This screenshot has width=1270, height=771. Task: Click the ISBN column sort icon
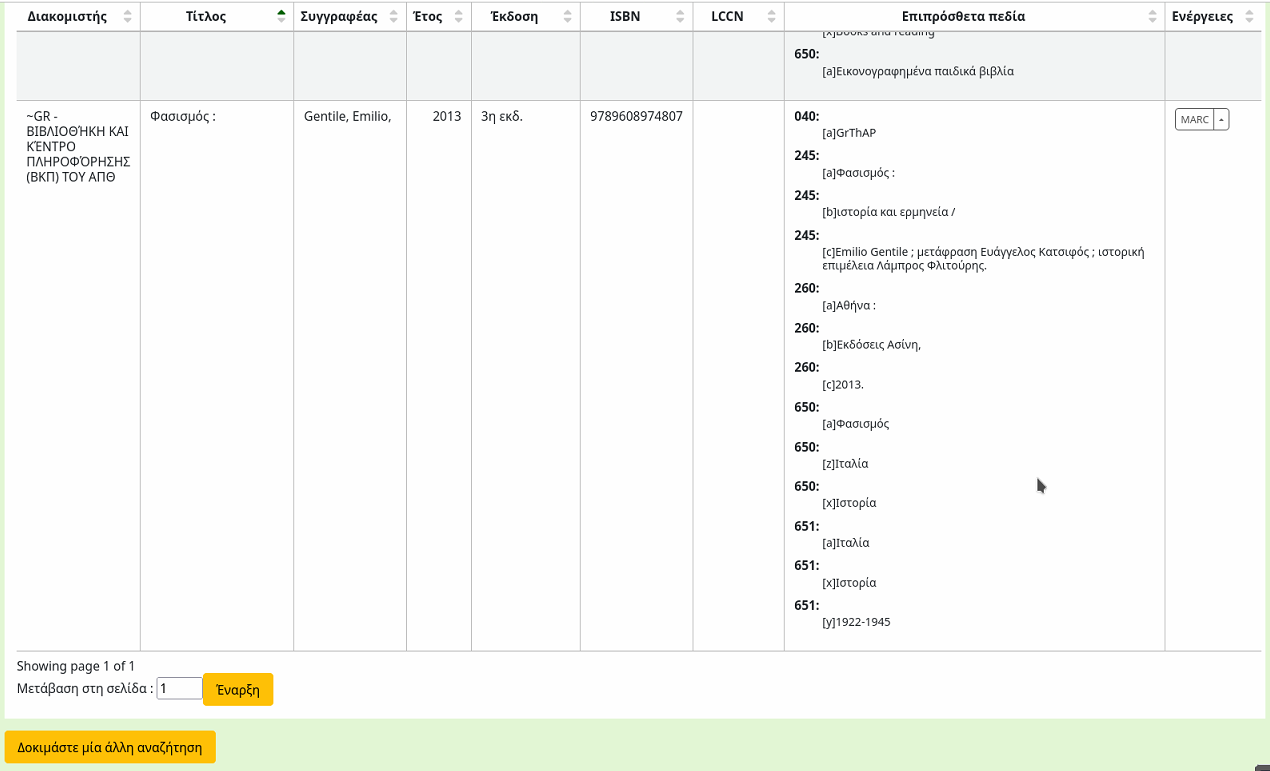click(x=681, y=17)
